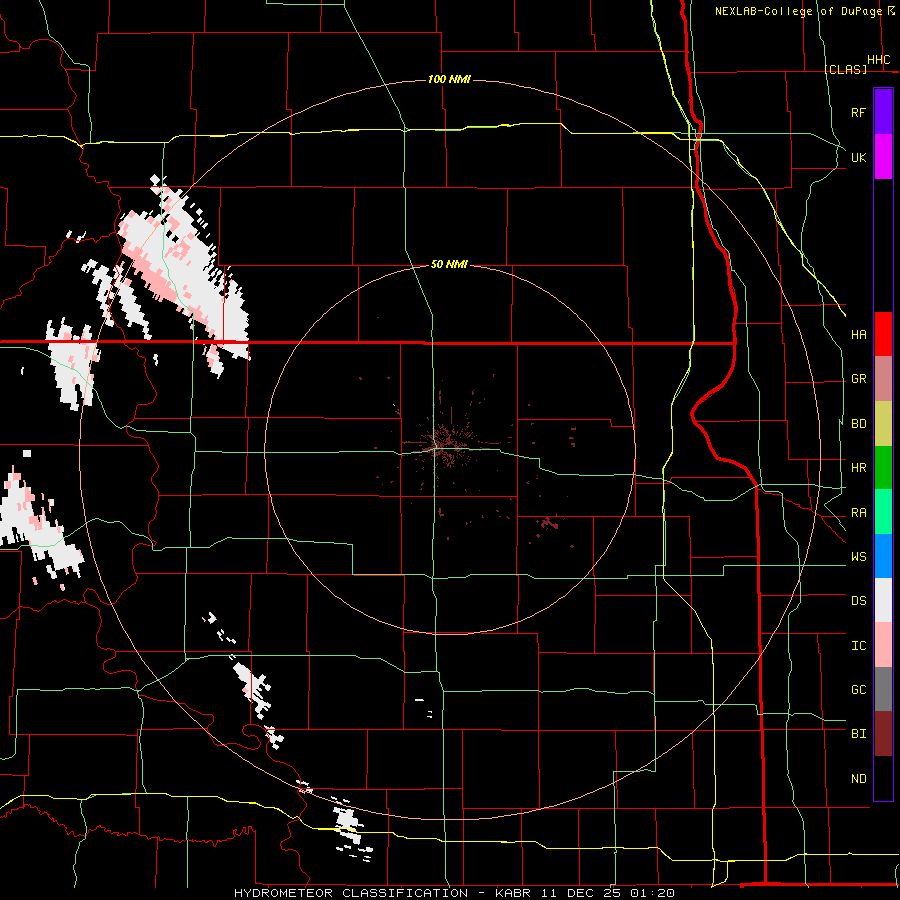
Task: Click the HA legend label
Action: point(859,335)
